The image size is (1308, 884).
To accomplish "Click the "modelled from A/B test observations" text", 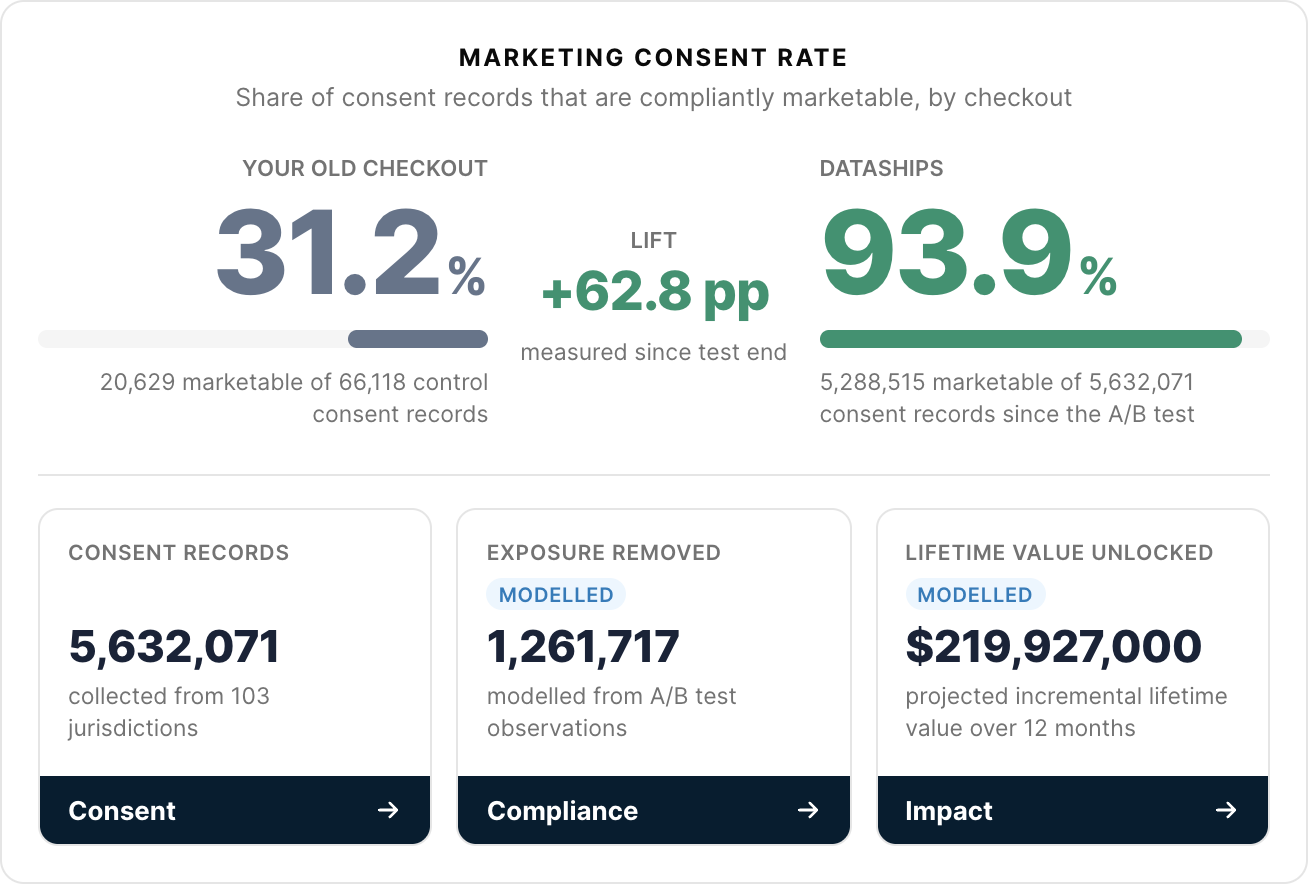I will pyautogui.click(x=612, y=712).
